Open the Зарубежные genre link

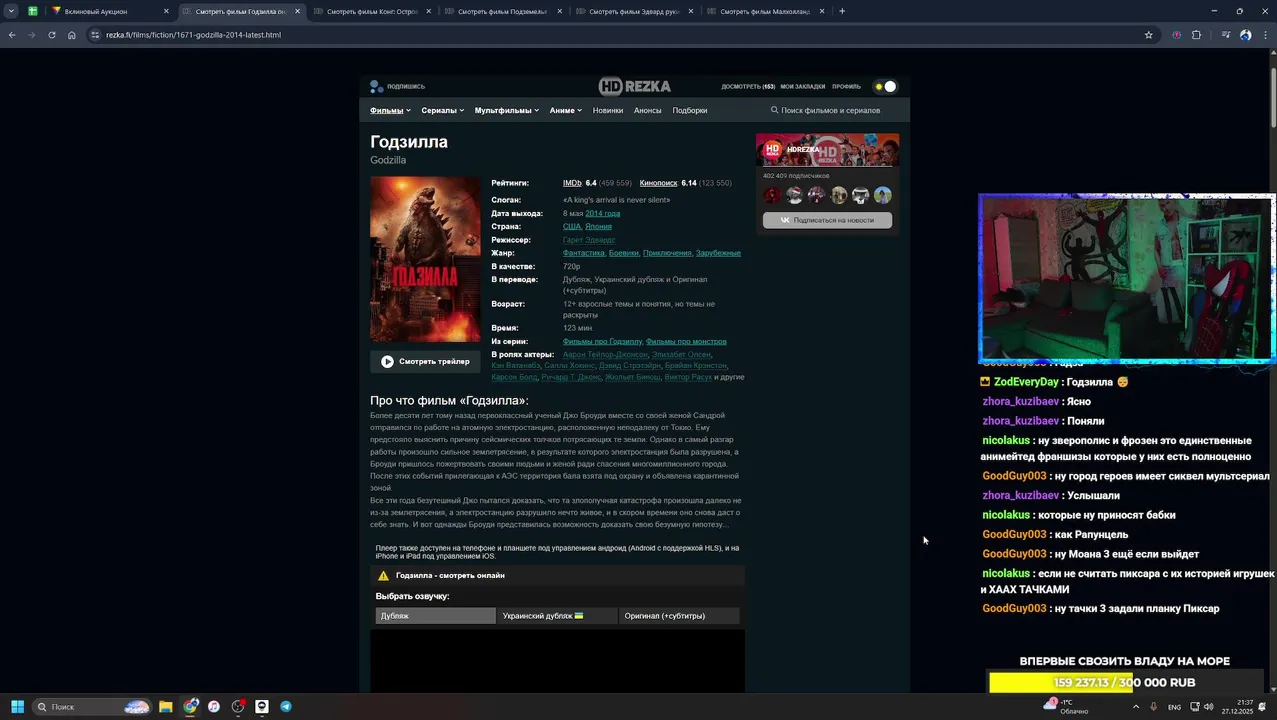tap(718, 253)
